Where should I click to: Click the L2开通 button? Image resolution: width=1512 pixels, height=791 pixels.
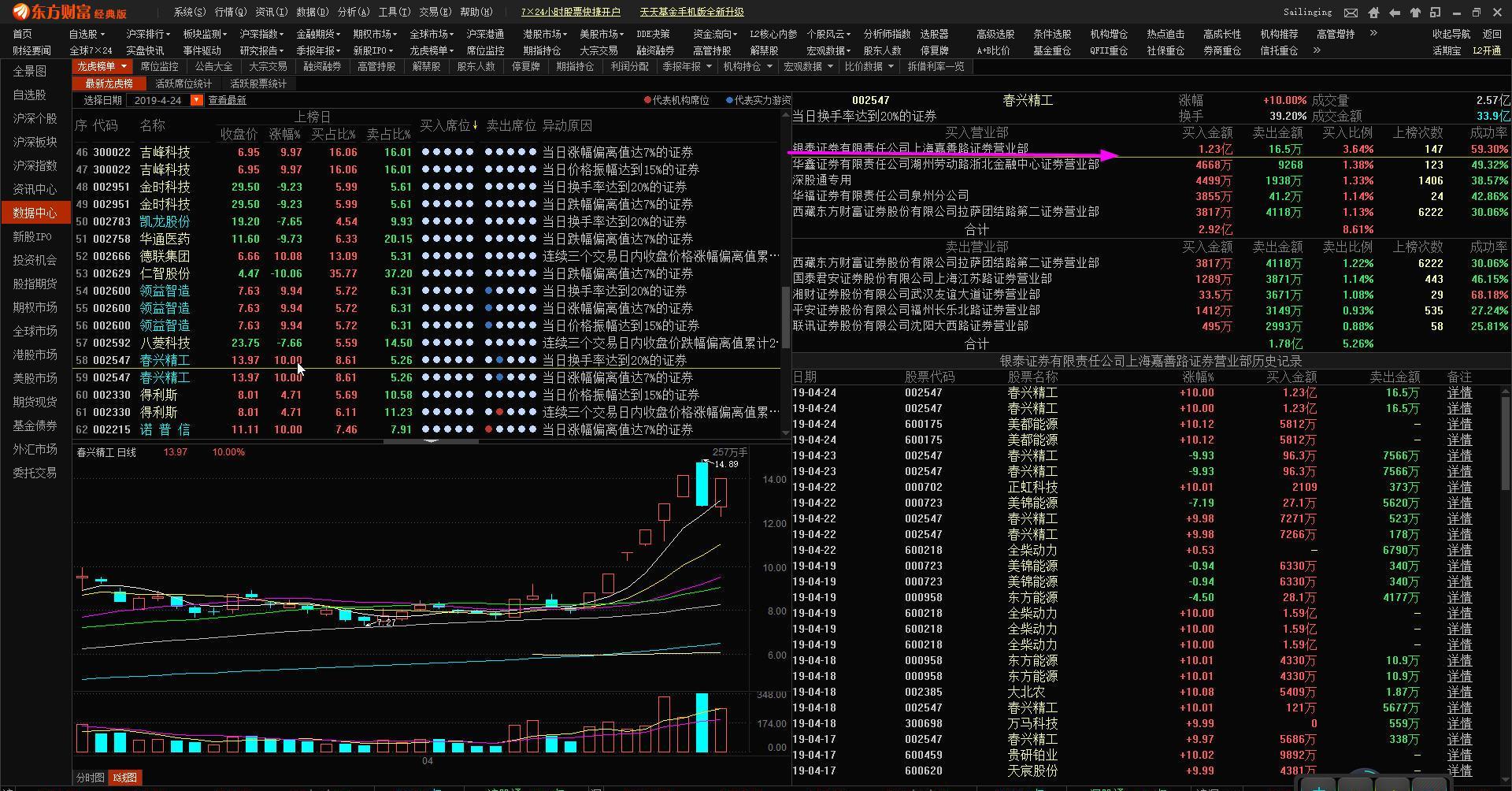1487,50
